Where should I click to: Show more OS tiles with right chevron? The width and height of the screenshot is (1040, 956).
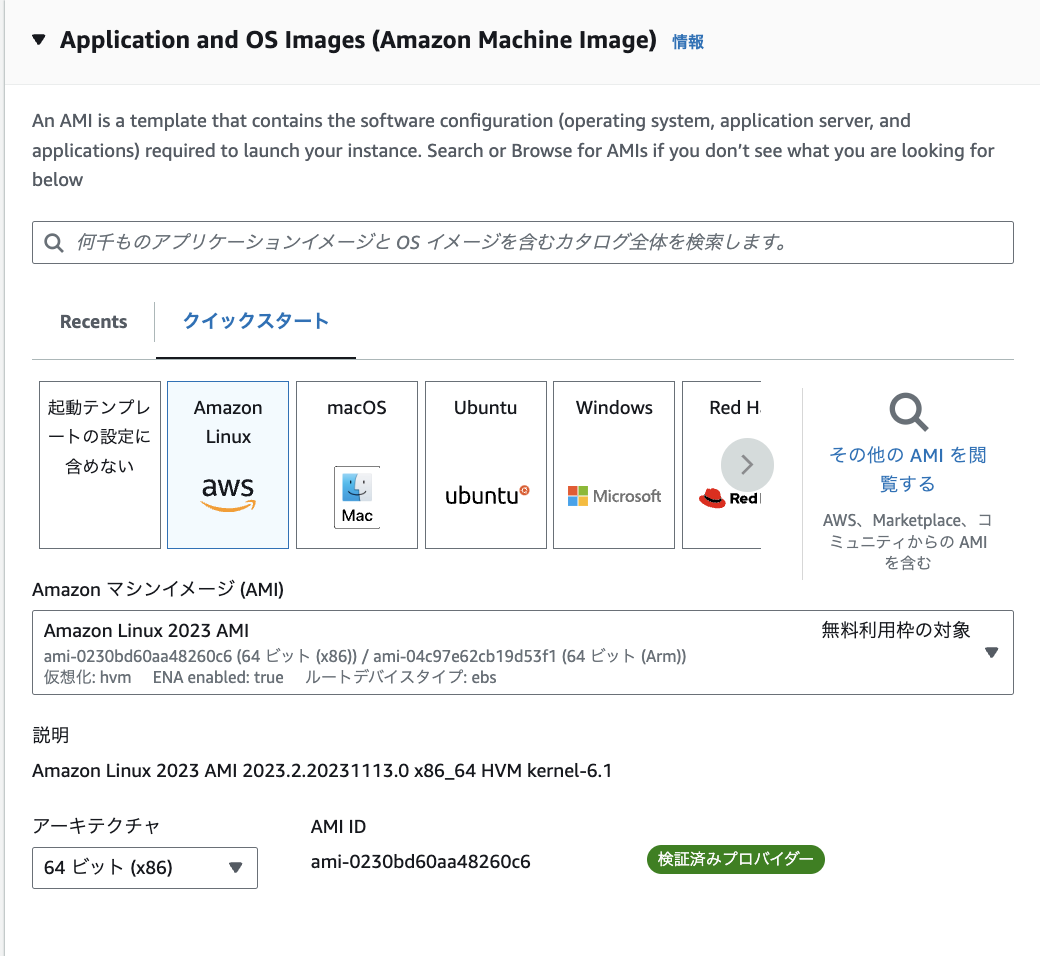click(x=748, y=465)
